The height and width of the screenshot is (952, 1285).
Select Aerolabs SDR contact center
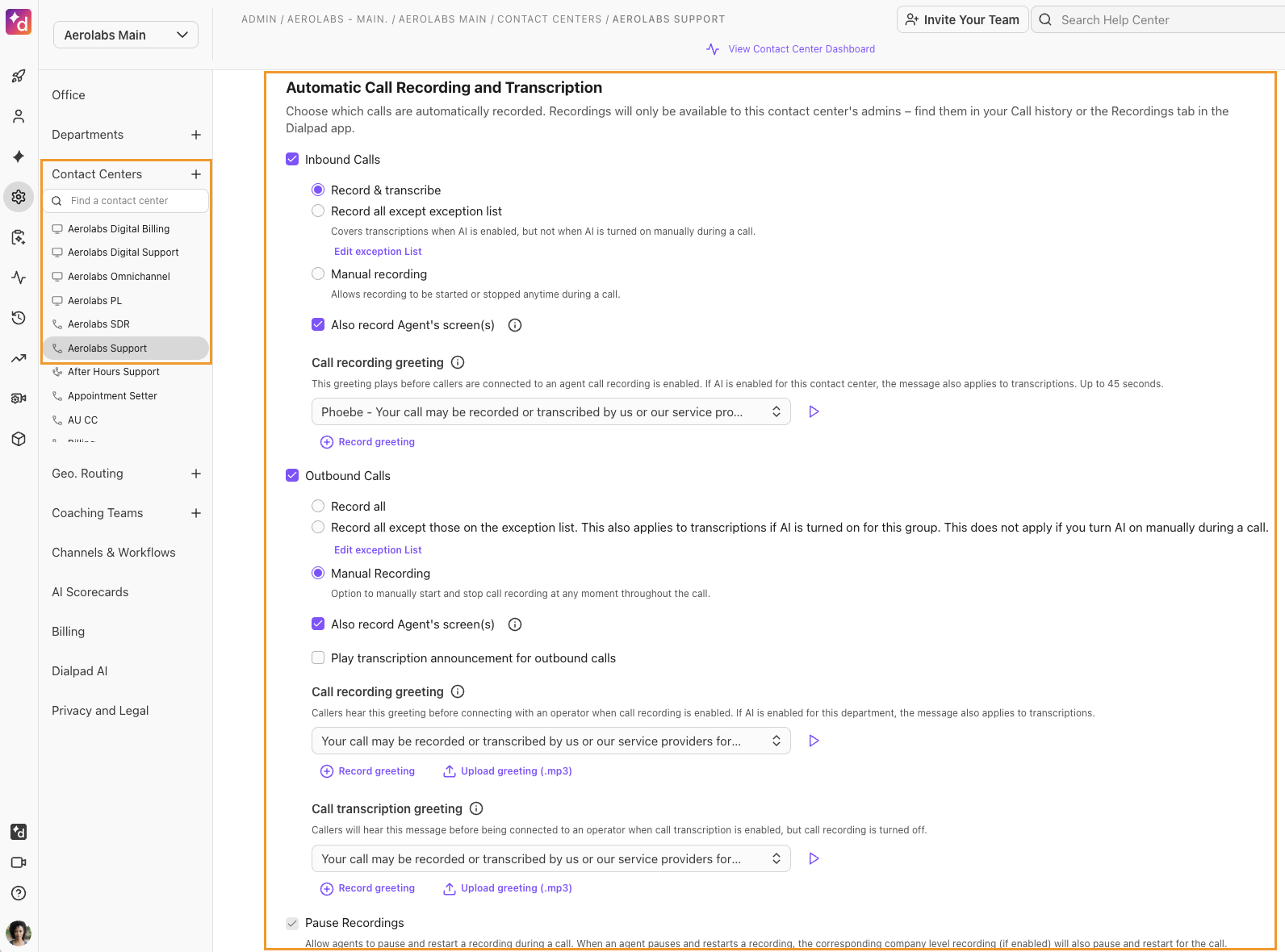point(98,324)
